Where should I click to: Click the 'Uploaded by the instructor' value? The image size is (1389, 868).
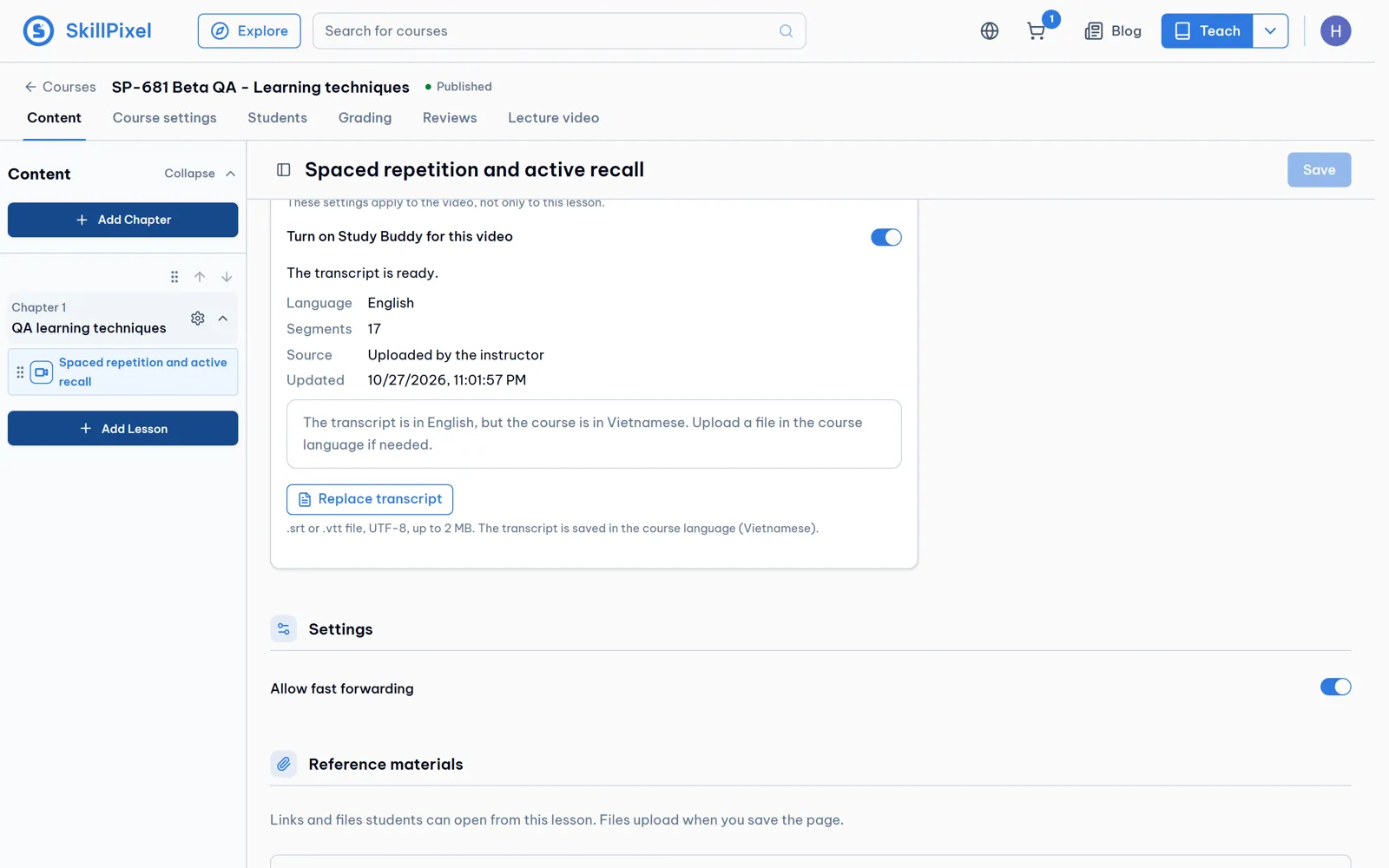456,355
